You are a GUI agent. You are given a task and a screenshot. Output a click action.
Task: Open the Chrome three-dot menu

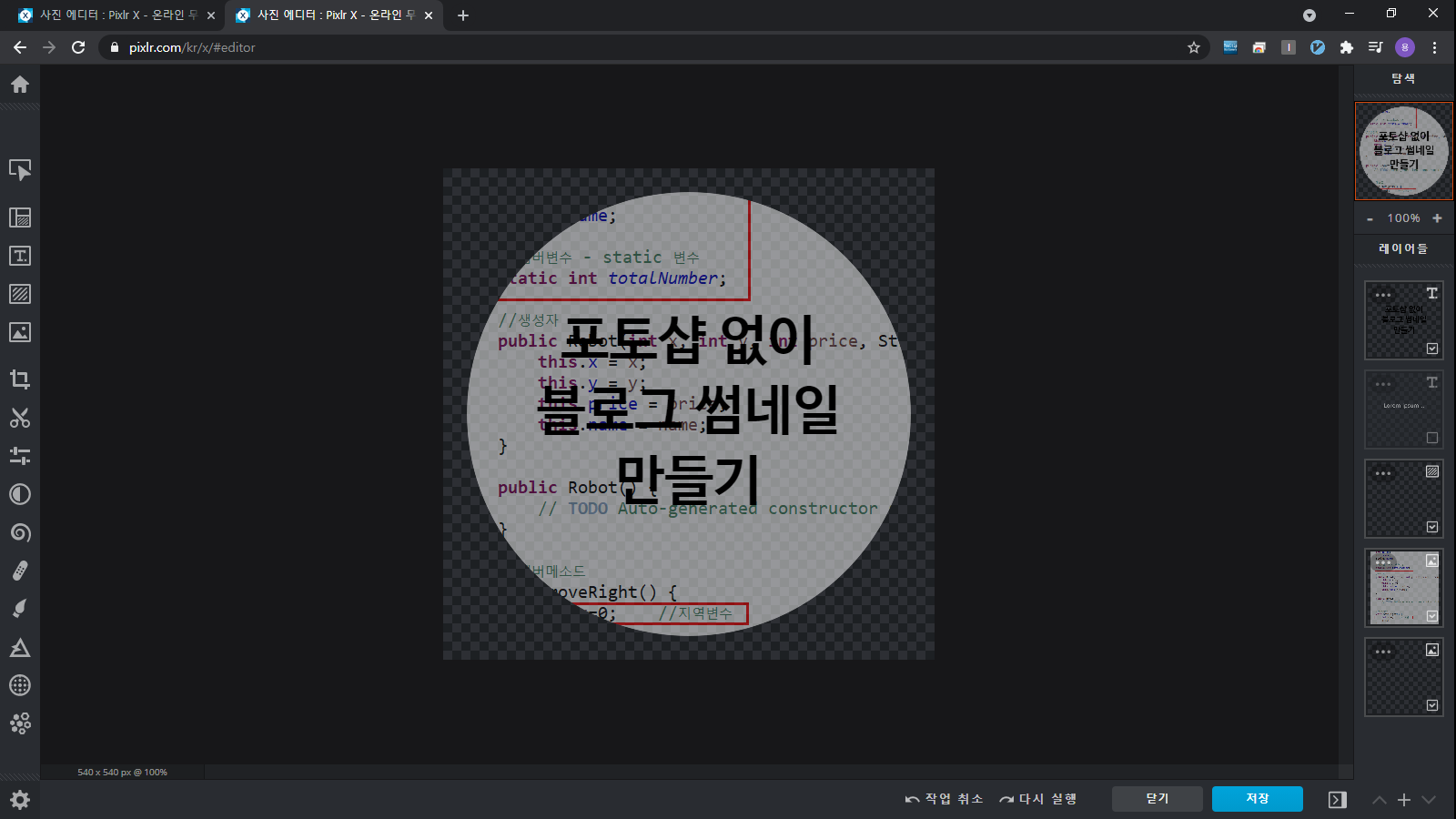click(x=1434, y=47)
